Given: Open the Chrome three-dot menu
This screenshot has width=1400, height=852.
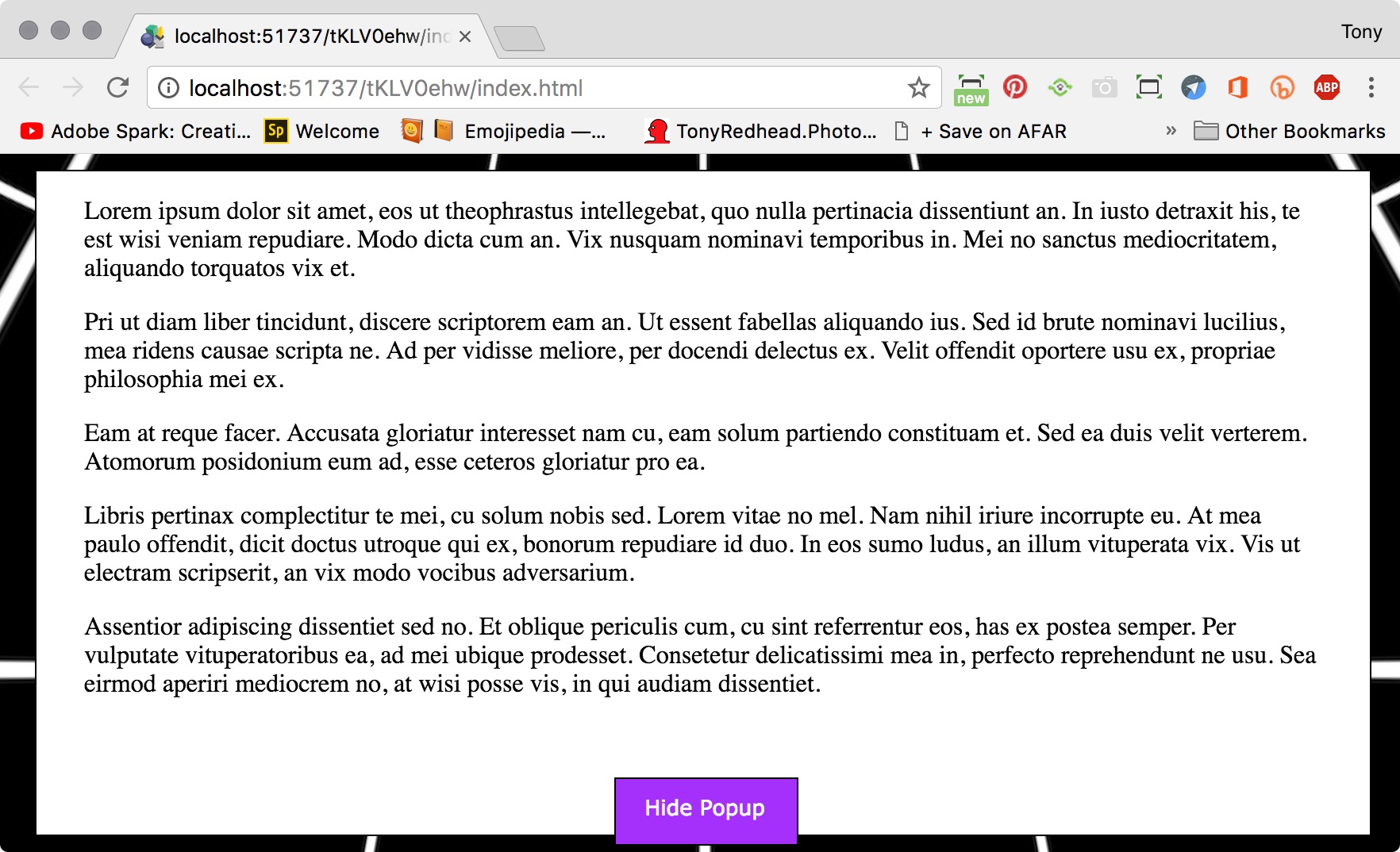Looking at the screenshot, I should 1371,87.
